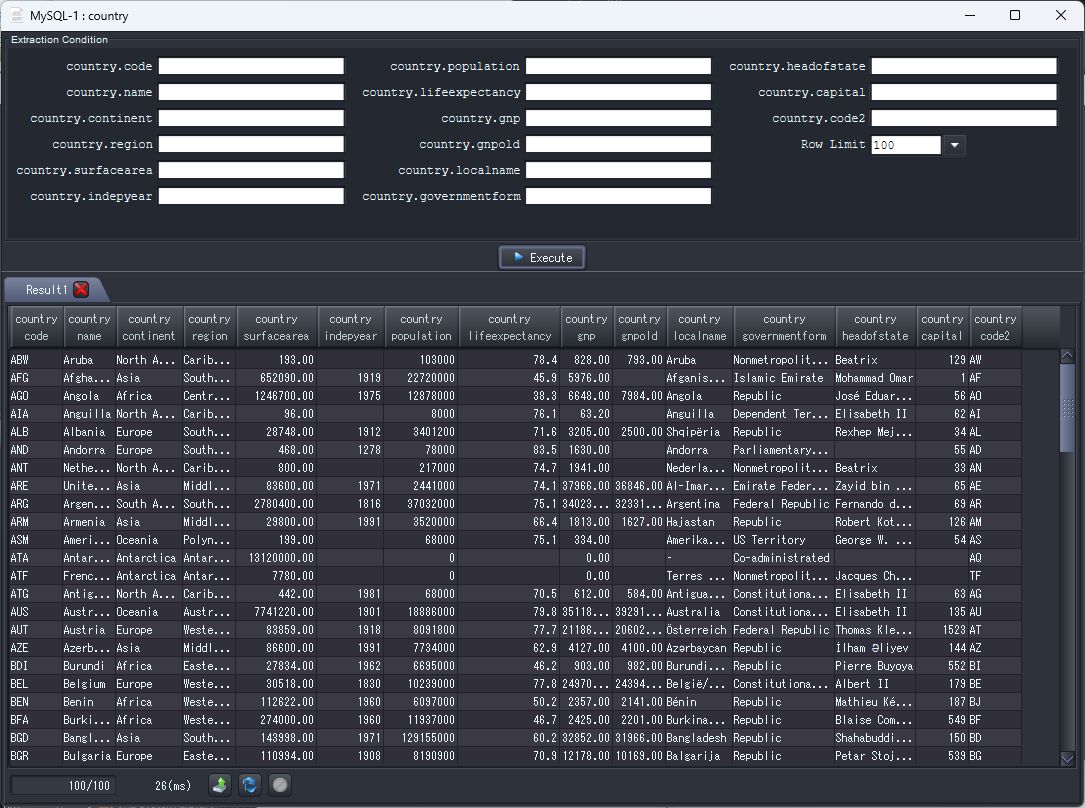Viewport: 1085px width, 808px height.
Task: Click the results scrollbar up arrow
Action: point(1067,356)
